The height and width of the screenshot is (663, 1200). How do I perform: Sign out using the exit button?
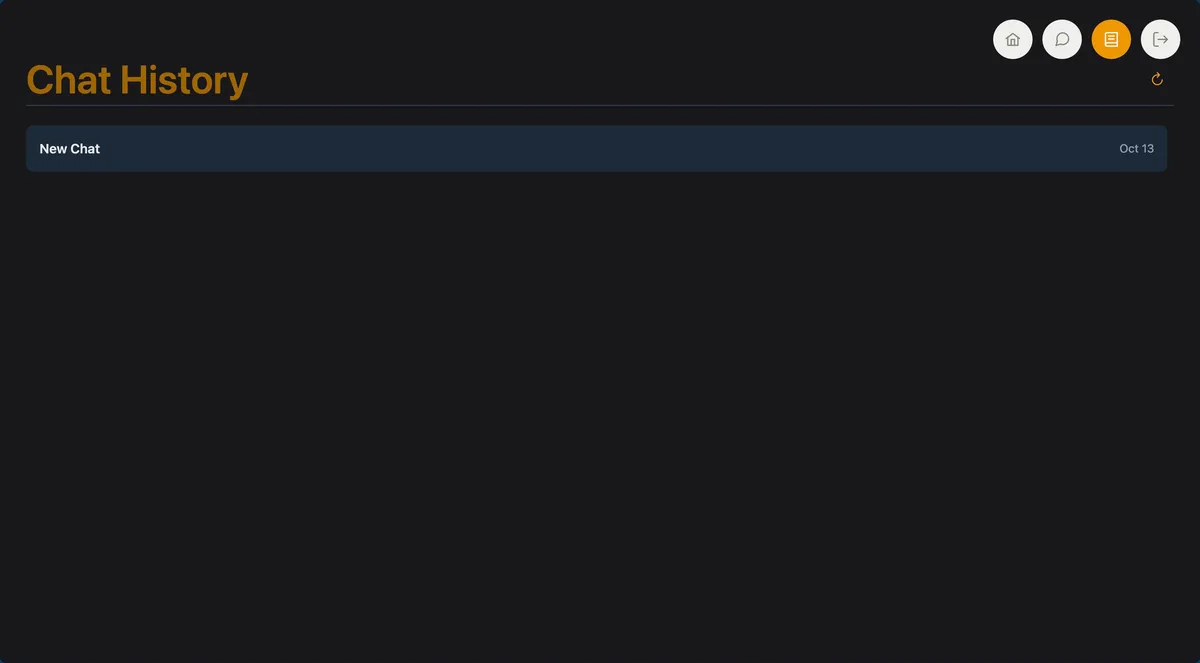pos(1160,40)
